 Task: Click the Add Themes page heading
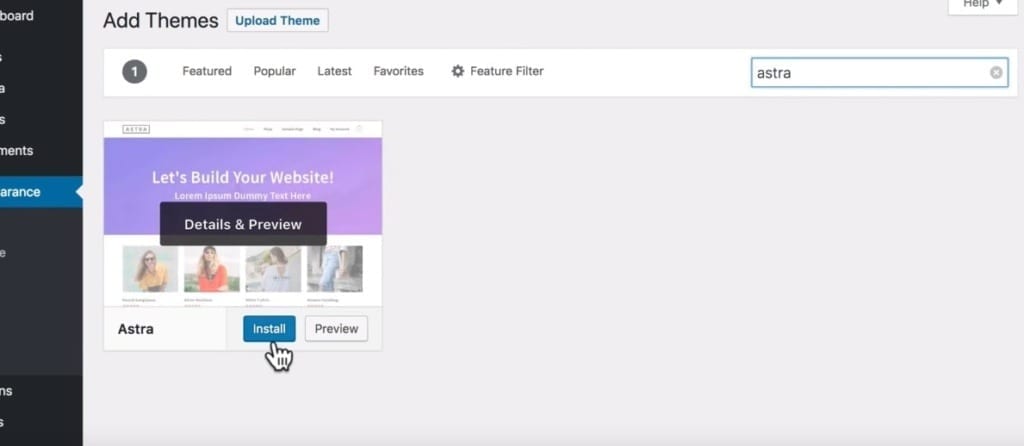[x=161, y=20]
